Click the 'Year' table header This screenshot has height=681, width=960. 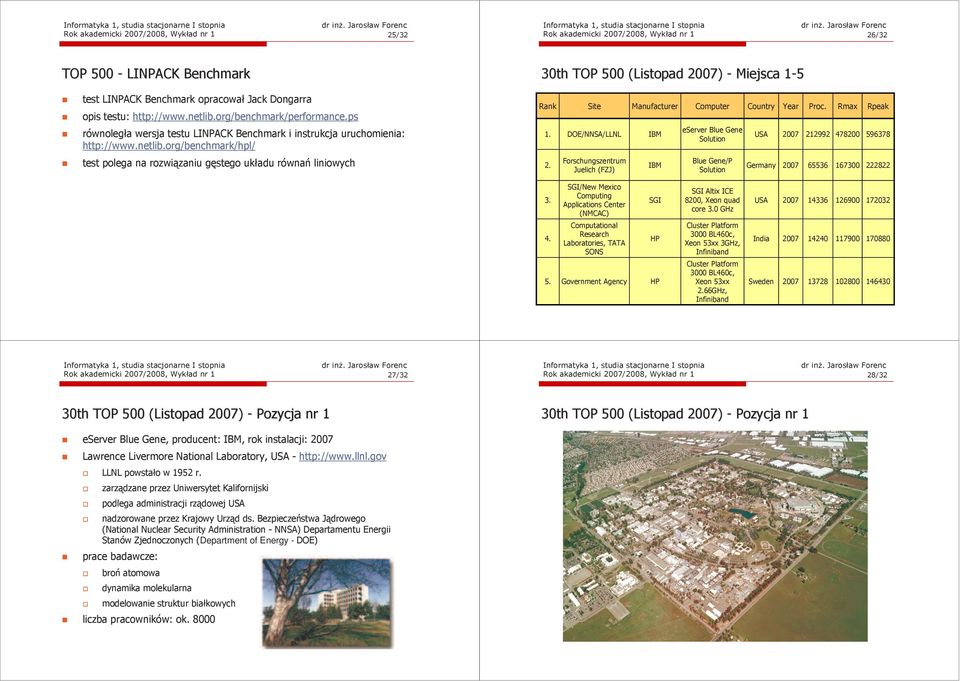point(790,106)
